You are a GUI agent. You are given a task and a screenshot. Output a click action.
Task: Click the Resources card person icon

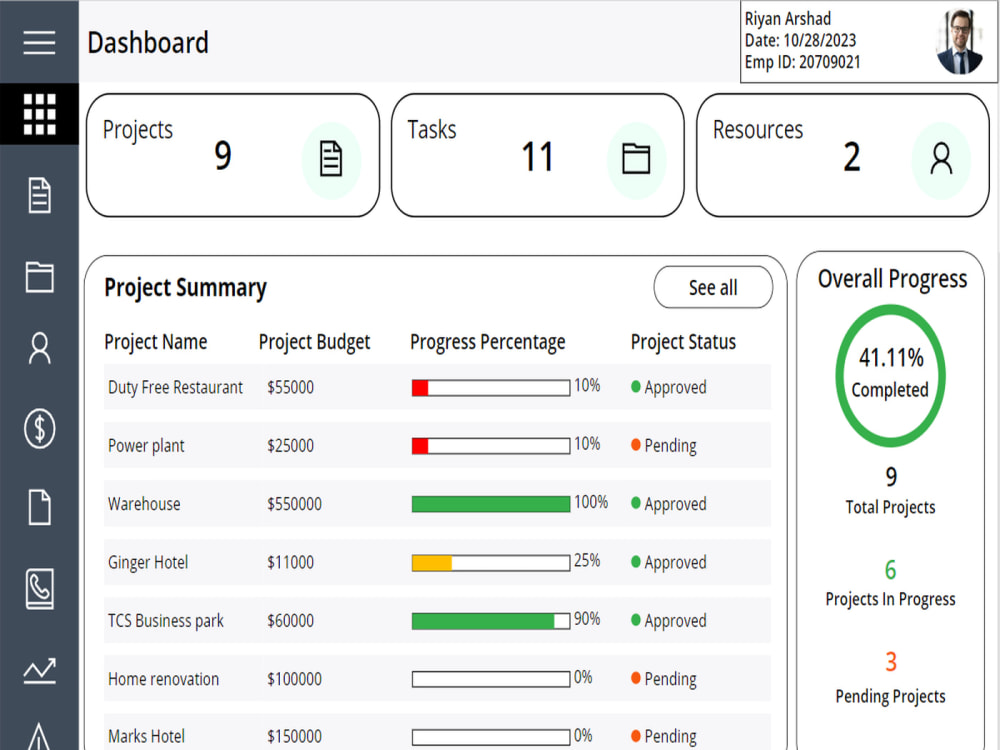[x=940, y=158]
